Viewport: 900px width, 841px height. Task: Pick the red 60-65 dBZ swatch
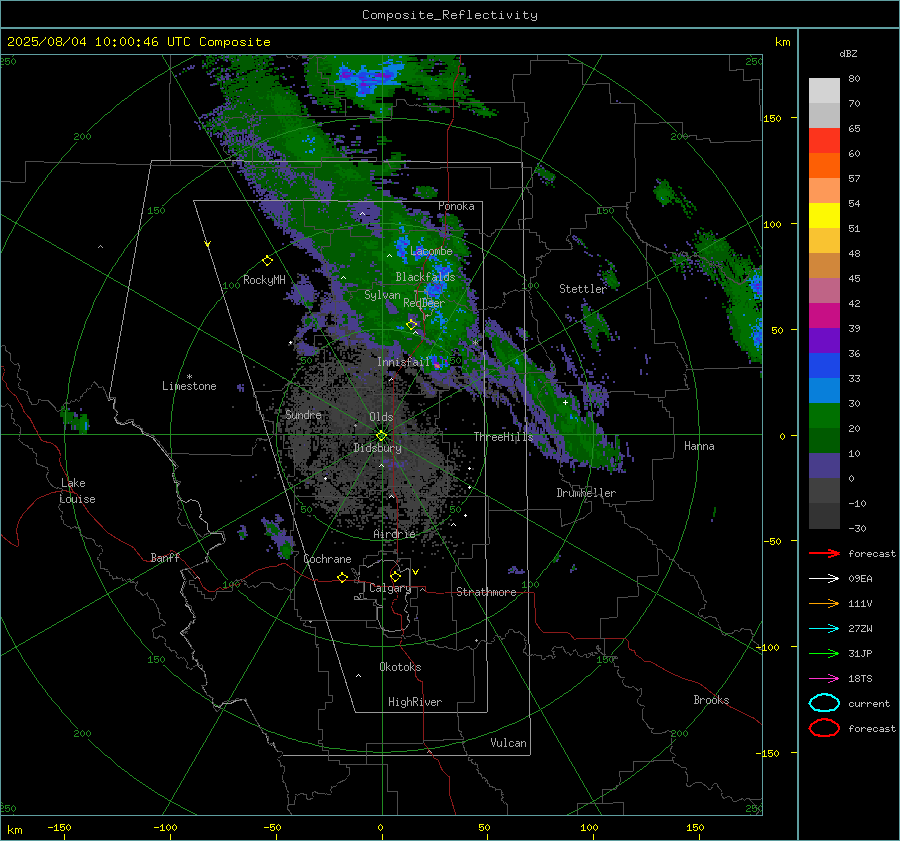click(824, 141)
